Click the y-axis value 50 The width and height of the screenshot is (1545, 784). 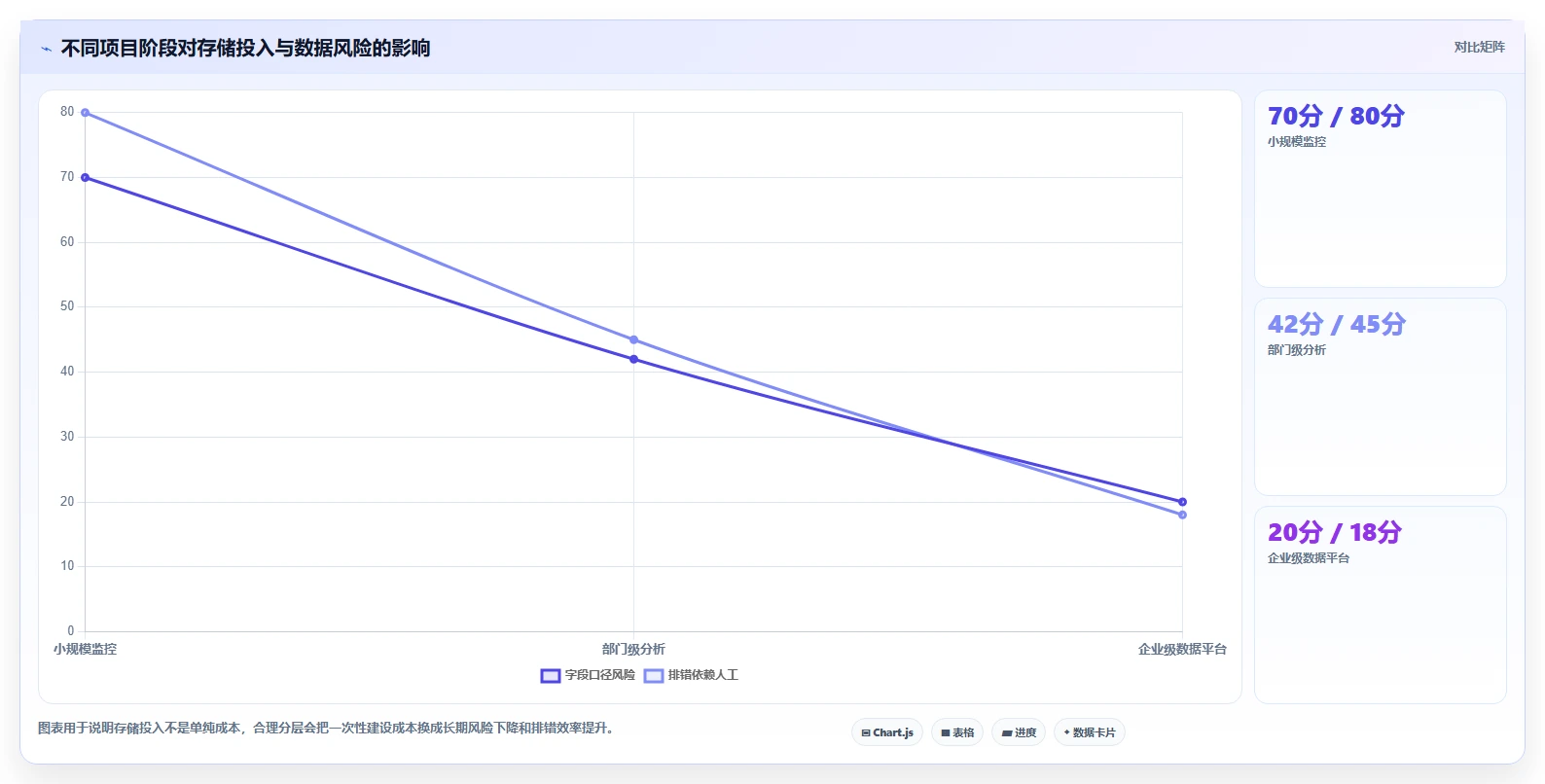[x=67, y=306]
